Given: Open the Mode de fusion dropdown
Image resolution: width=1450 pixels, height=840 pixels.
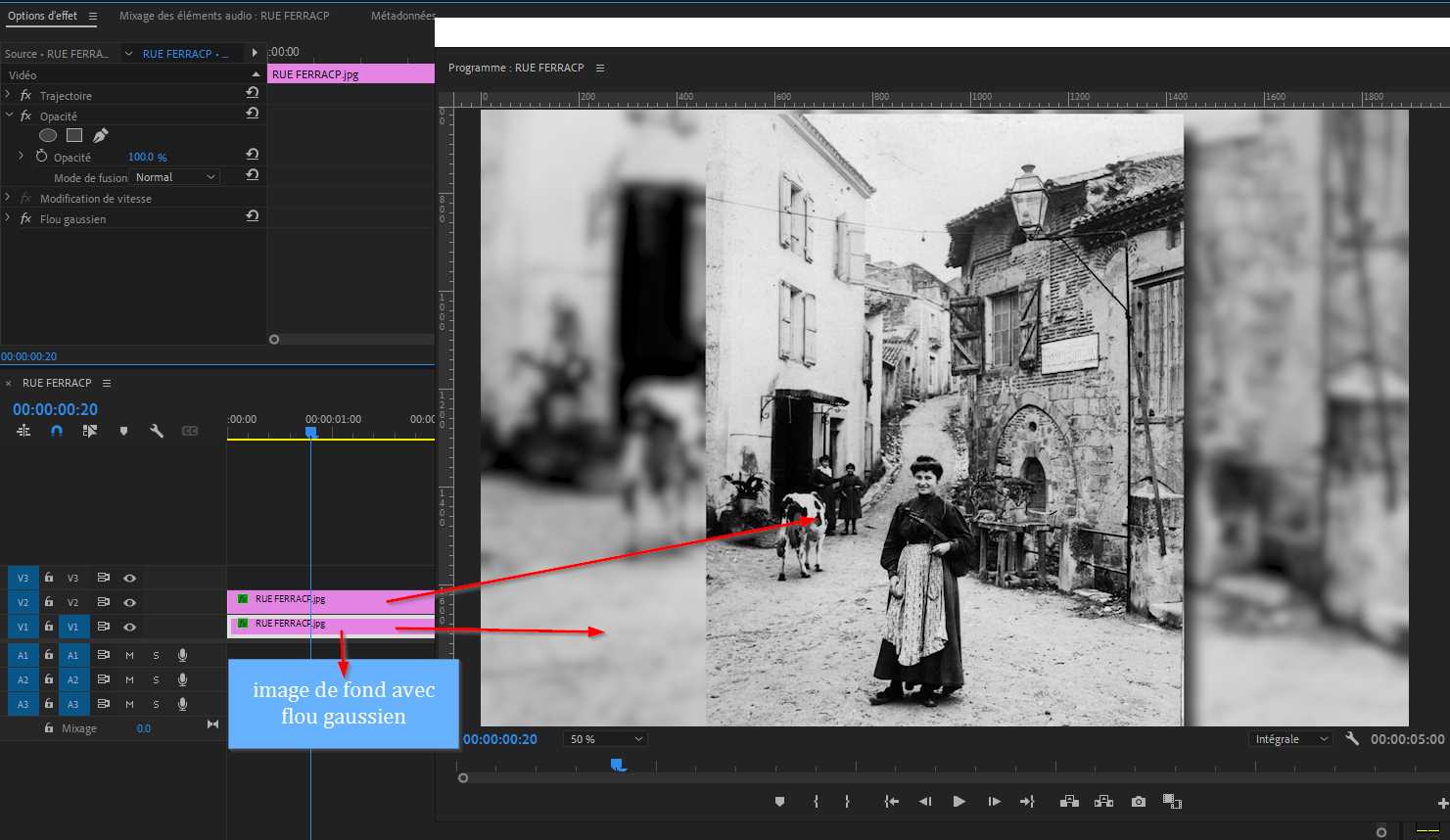Looking at the screenshot, I should tap(175, 177).
